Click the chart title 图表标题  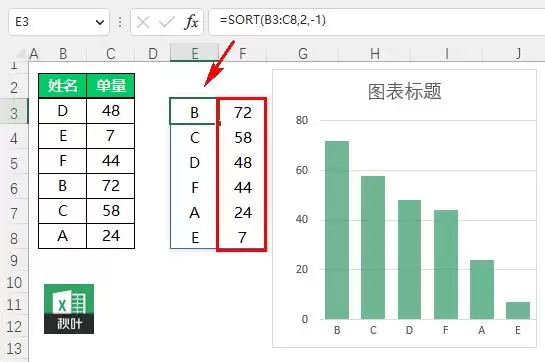coord(405,91)
